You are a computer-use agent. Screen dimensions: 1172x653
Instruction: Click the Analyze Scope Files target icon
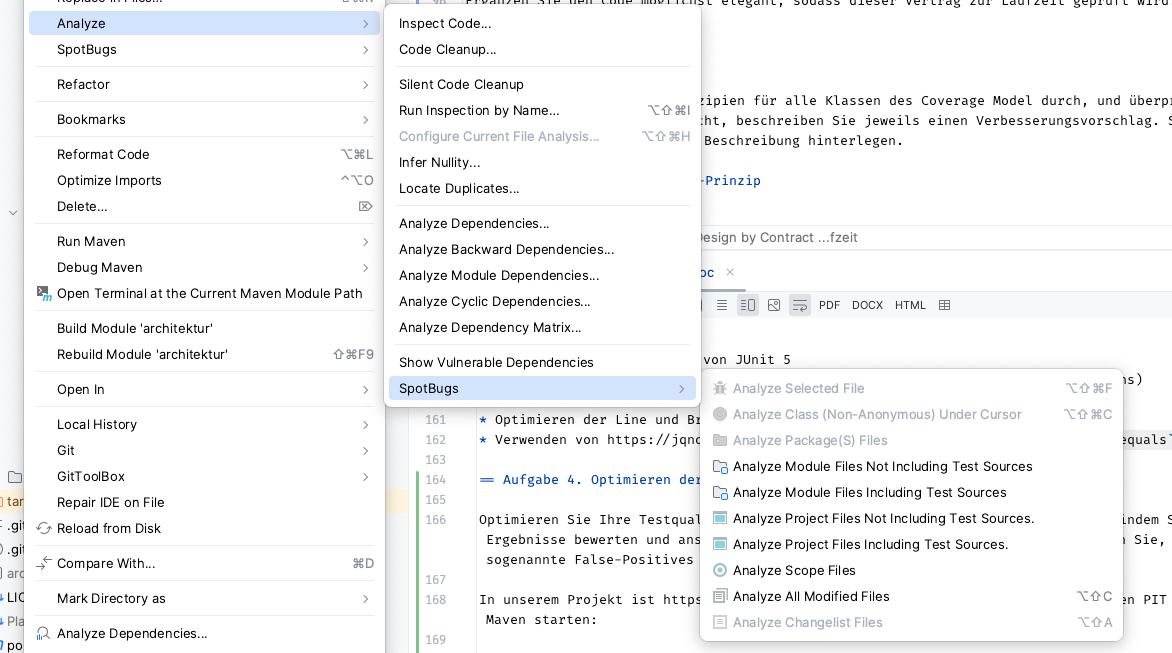[720, 570]
